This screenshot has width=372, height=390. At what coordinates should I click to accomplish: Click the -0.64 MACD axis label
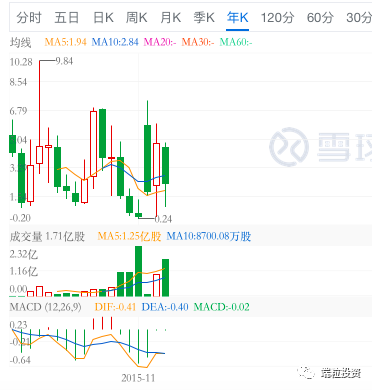[x=20, y=360]
